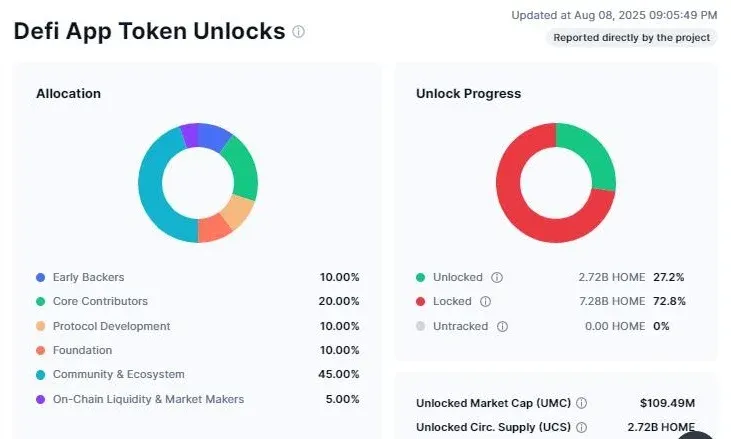Click the dark round button at bottom right
This screenshot has height=439, width=731.
coord(695,435)
